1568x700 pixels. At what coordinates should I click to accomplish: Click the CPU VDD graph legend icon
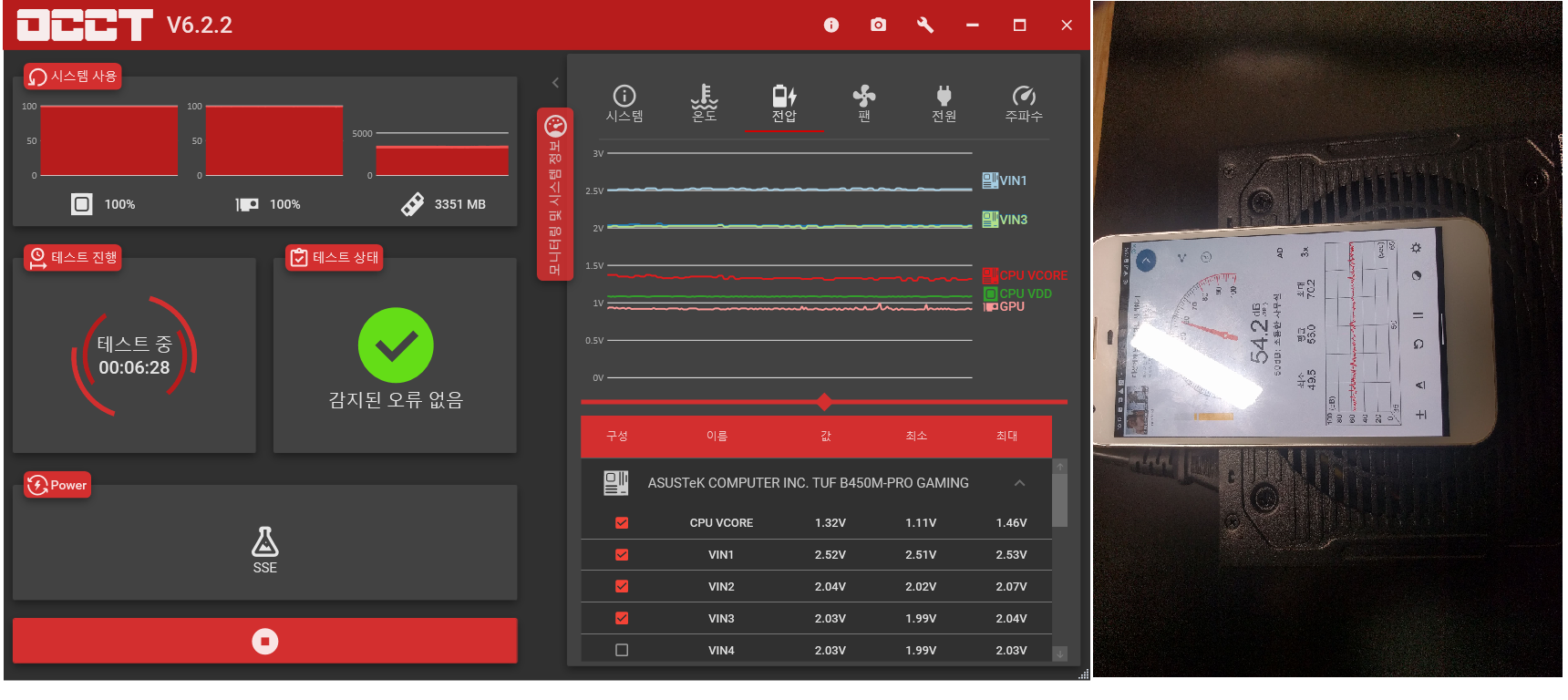pos(990,293)
